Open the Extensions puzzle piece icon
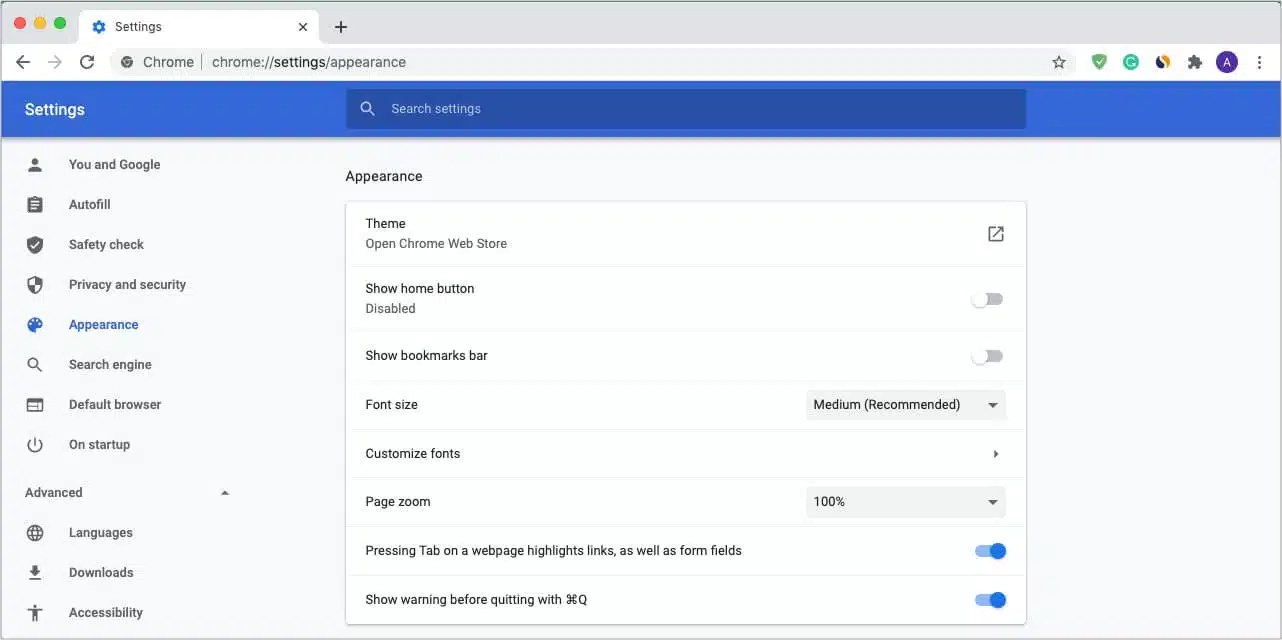Screen dimensions: 1282x640 [x=1195, y=61]
